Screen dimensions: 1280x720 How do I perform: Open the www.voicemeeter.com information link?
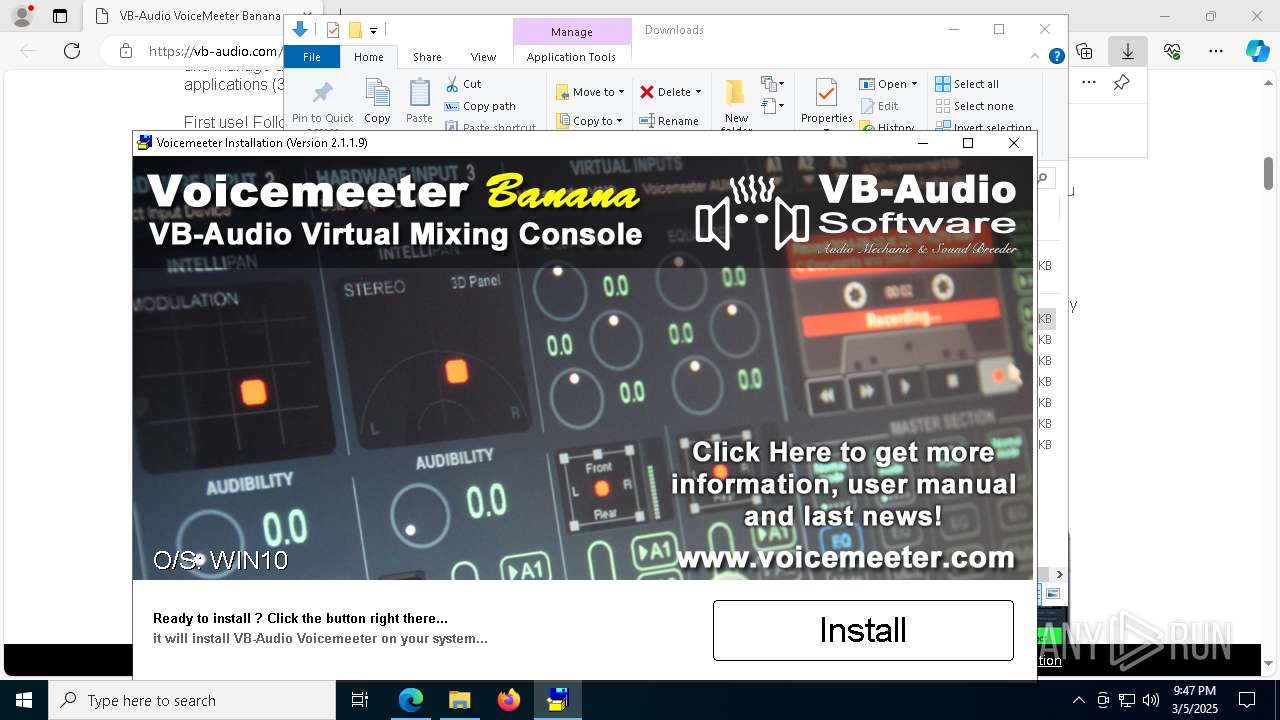(x=845, y=556)
